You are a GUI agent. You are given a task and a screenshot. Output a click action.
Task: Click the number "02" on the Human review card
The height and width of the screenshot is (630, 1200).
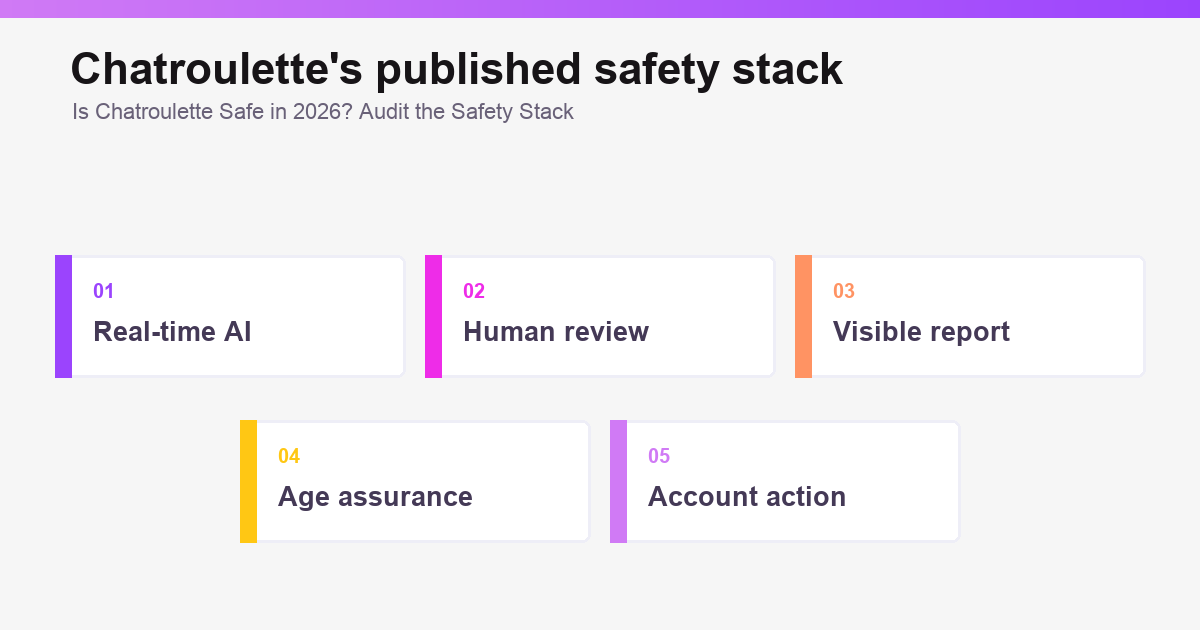(x=474, y=291)
